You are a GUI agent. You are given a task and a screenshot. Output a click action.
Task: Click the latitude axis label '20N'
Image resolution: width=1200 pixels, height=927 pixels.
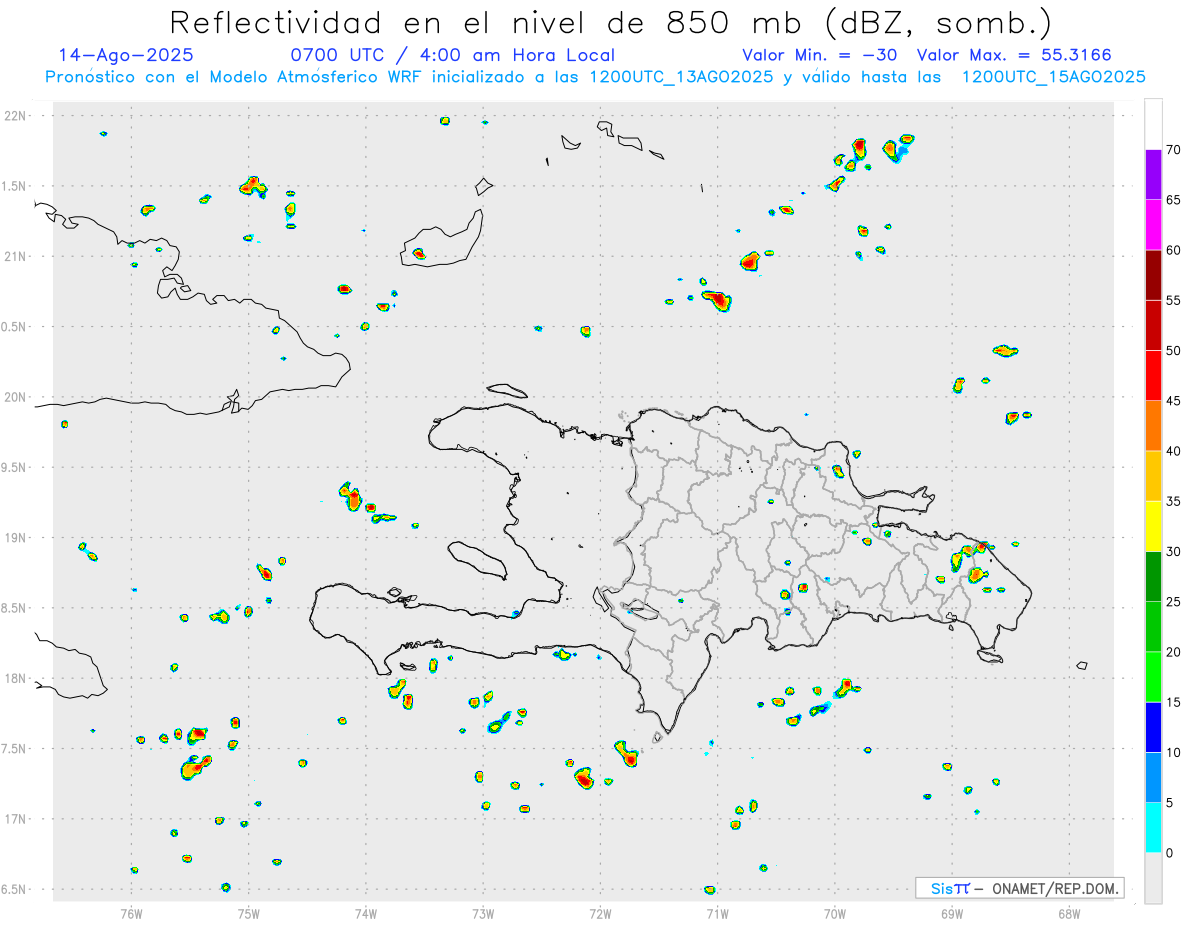pos(16,397)
